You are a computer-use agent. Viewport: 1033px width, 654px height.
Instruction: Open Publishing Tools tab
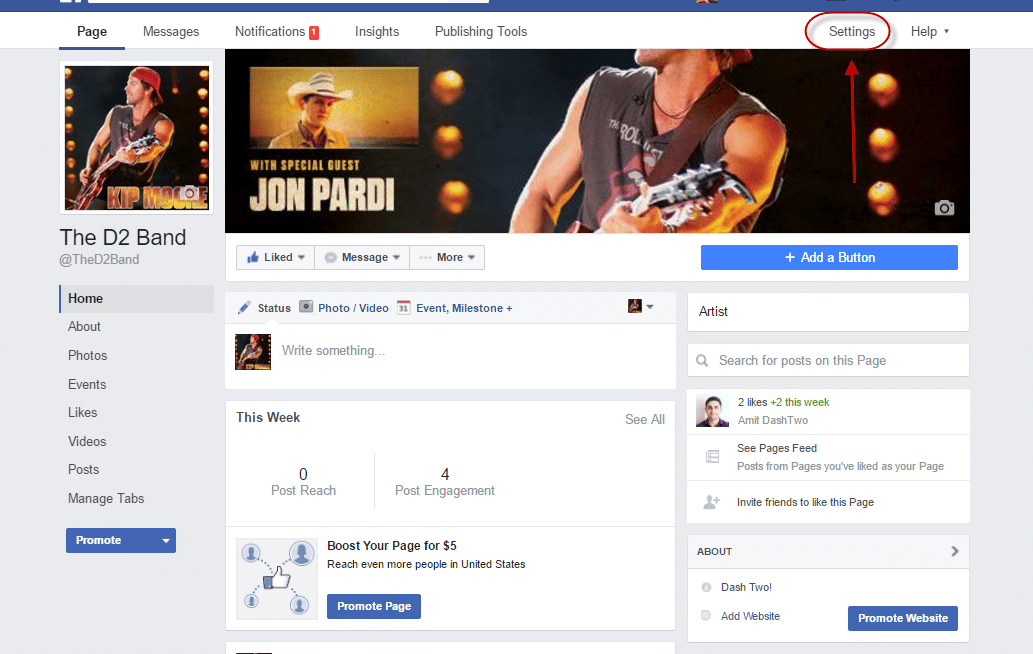click(481, 32)
